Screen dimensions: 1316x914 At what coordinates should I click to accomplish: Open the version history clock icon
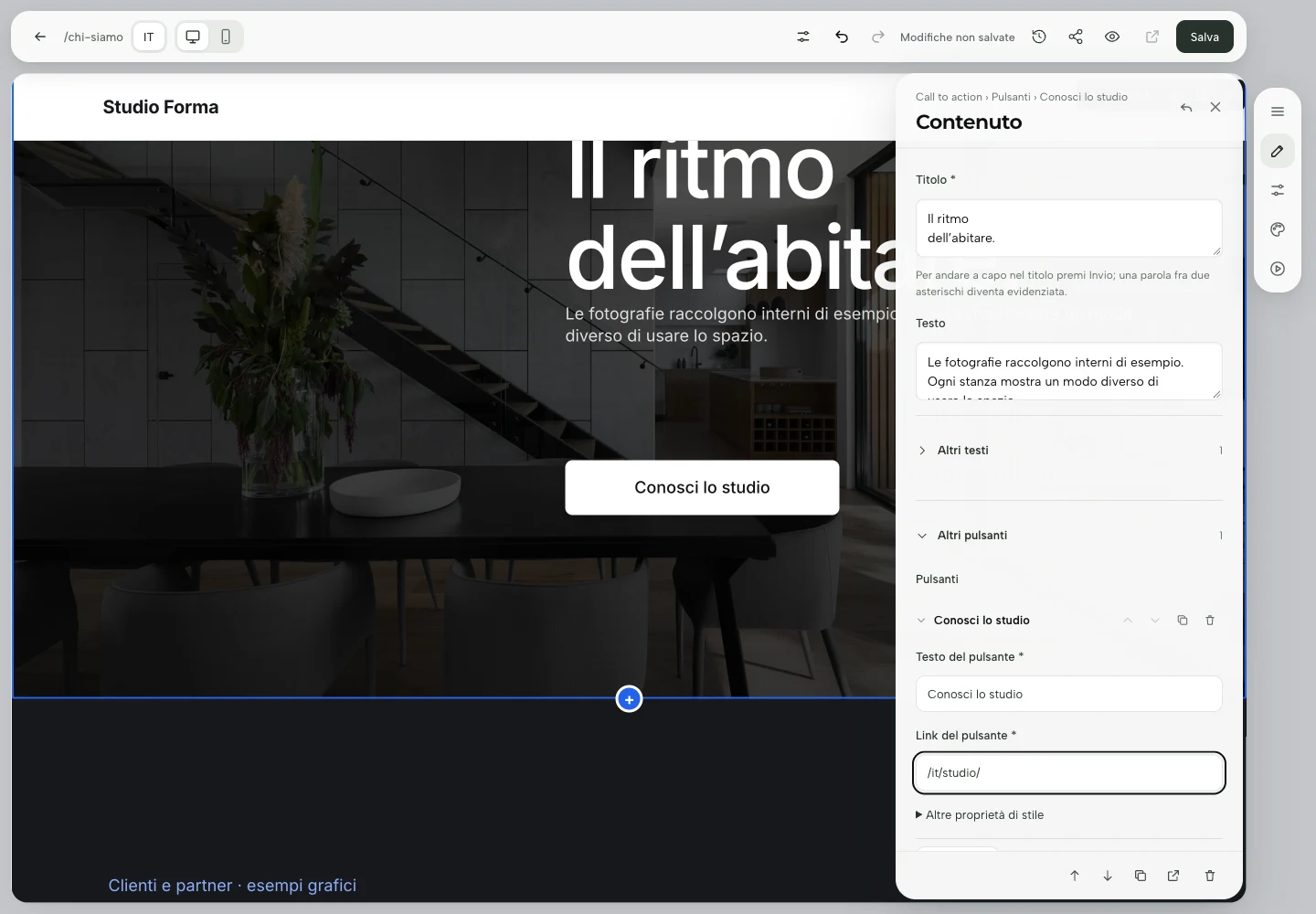click(x=1039, y=37)
